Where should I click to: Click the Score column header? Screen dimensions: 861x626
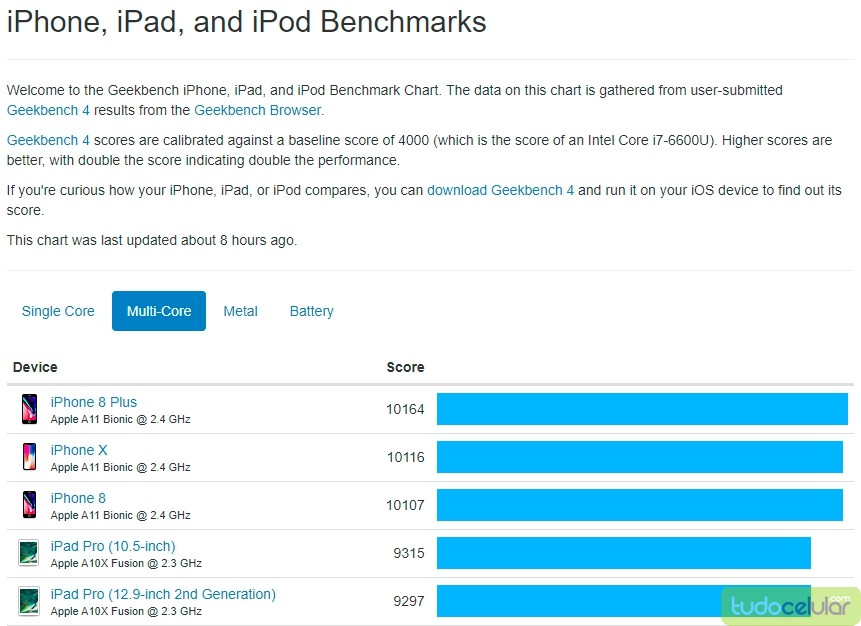coord(405,367)
